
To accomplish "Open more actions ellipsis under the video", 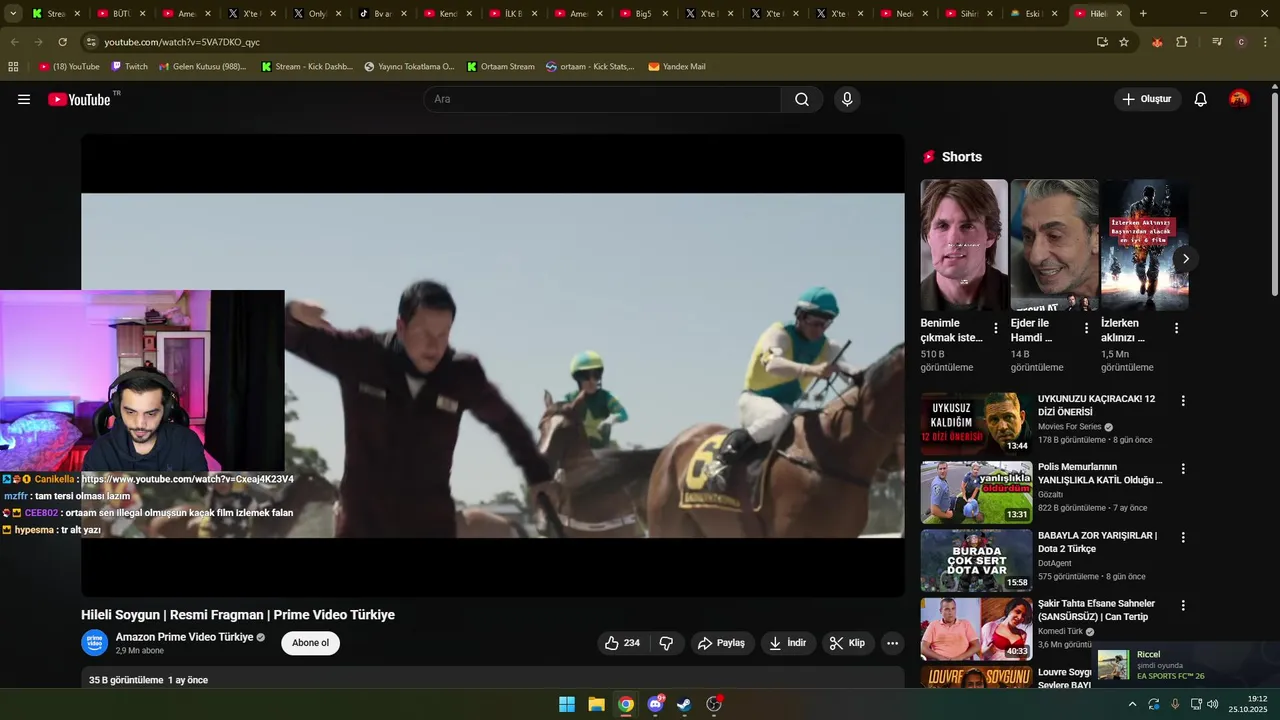I will 893,643.
